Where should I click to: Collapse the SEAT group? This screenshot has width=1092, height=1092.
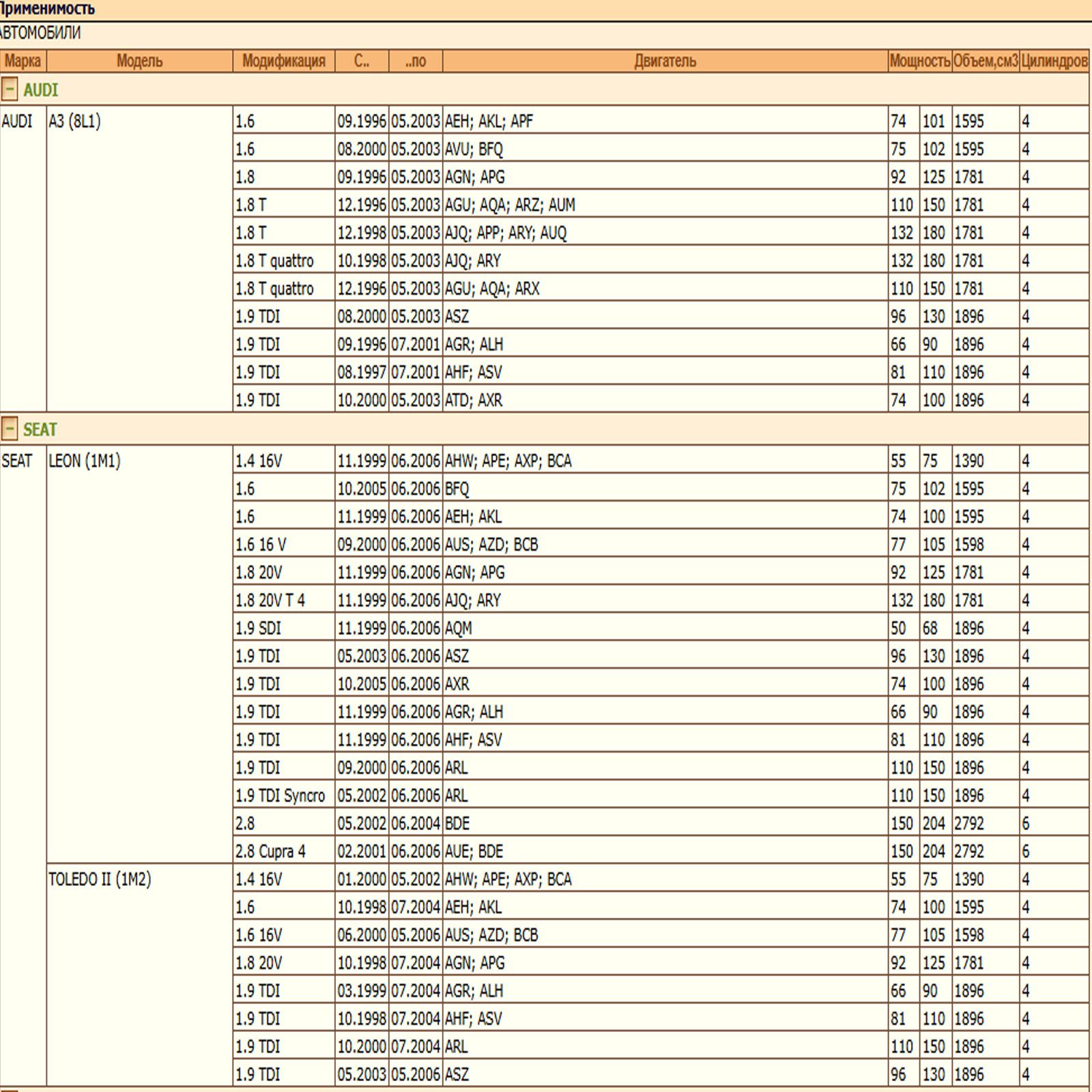click(10, 429)
